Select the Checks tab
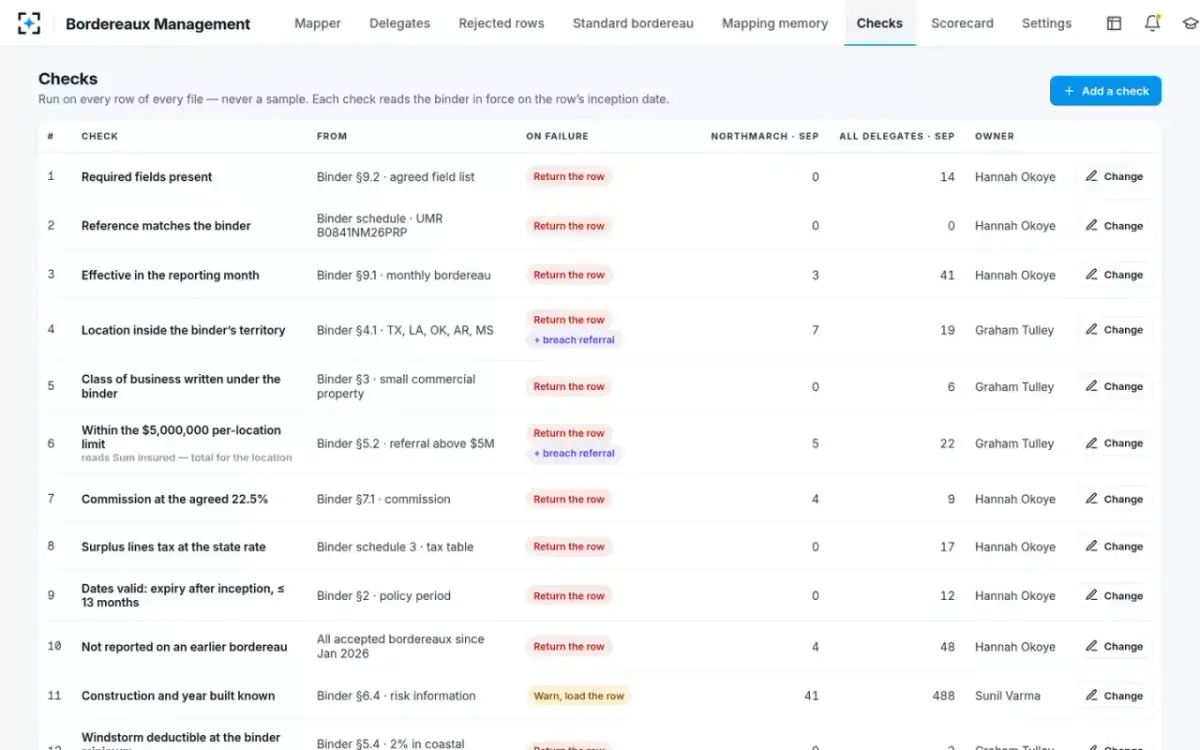The width and height of the screenshot is (1200, 750). (x=880, y=23)
